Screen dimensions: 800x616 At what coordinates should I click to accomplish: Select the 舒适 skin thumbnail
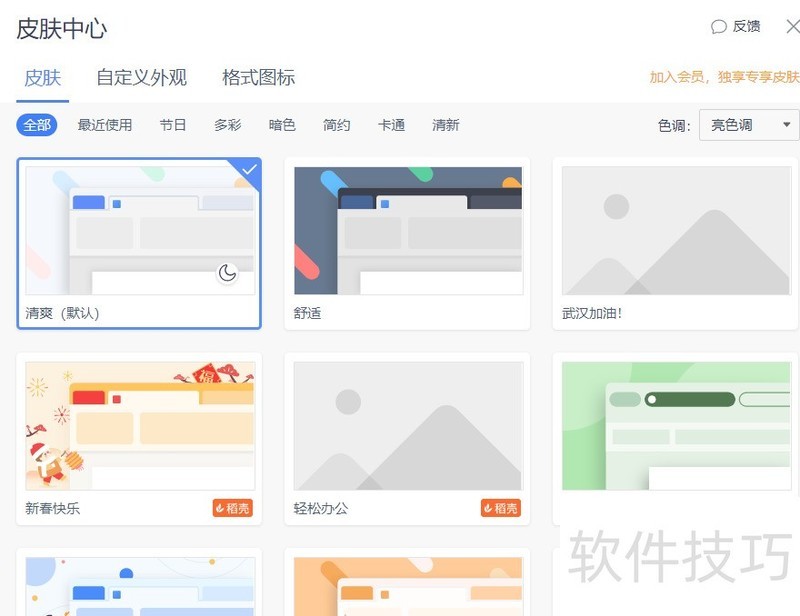408,230
